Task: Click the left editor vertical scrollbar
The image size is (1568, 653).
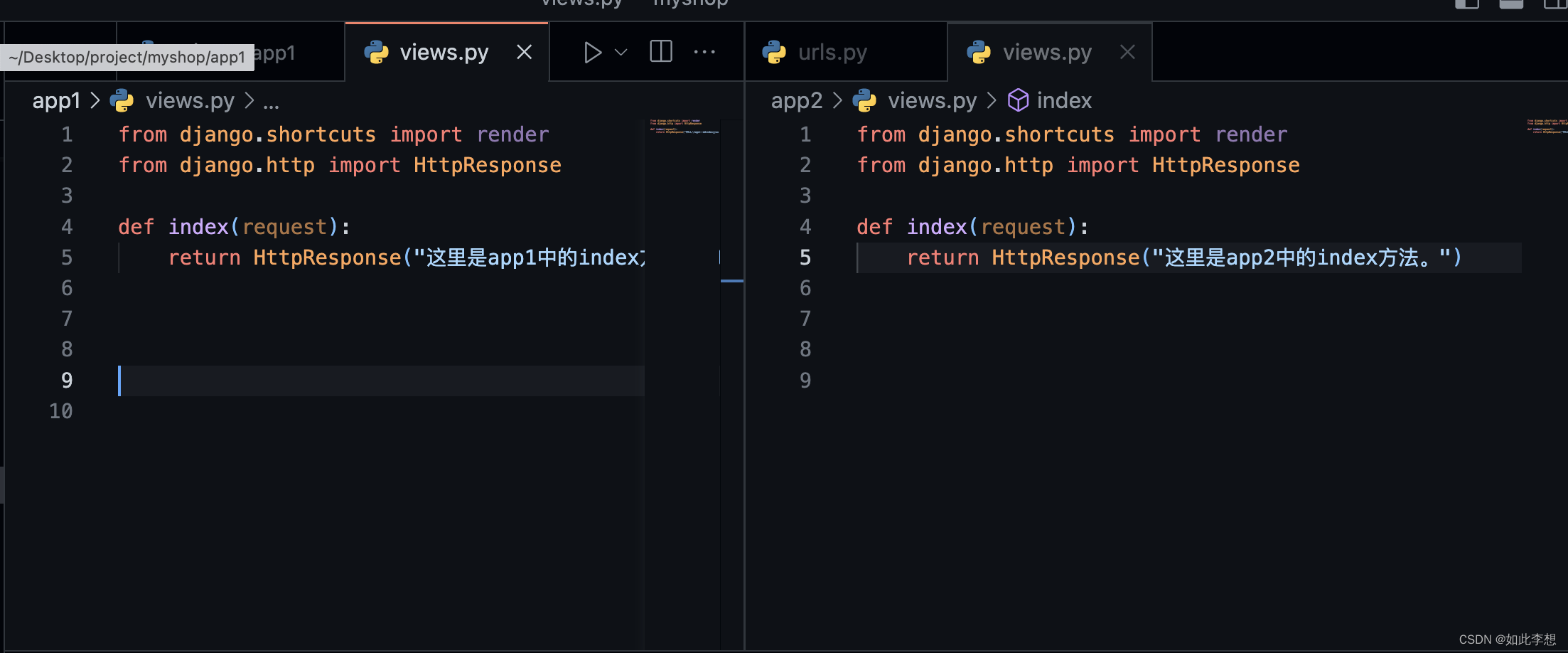Action: tap(731, 384)
